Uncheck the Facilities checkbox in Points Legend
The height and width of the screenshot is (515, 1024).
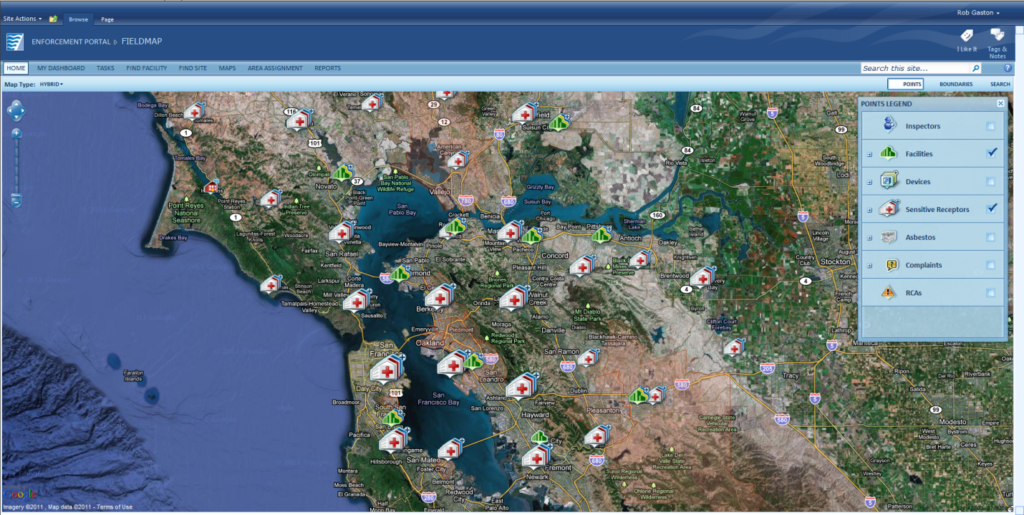pos(991,153)
